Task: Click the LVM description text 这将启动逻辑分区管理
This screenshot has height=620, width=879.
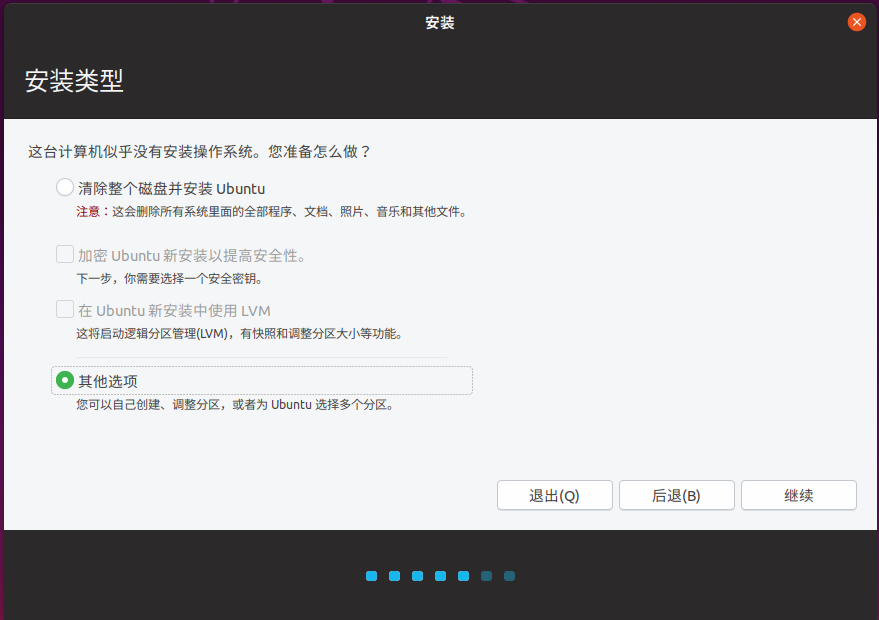Action: (x=240, y=333)
